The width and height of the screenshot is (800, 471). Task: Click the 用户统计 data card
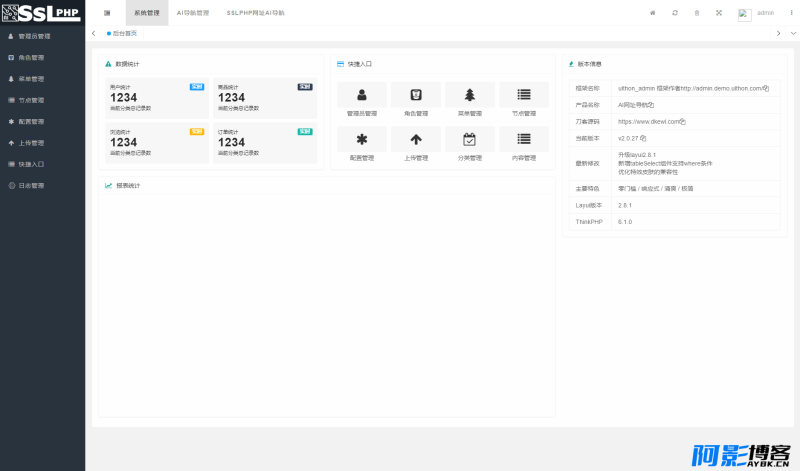click(x=157, y=98)
